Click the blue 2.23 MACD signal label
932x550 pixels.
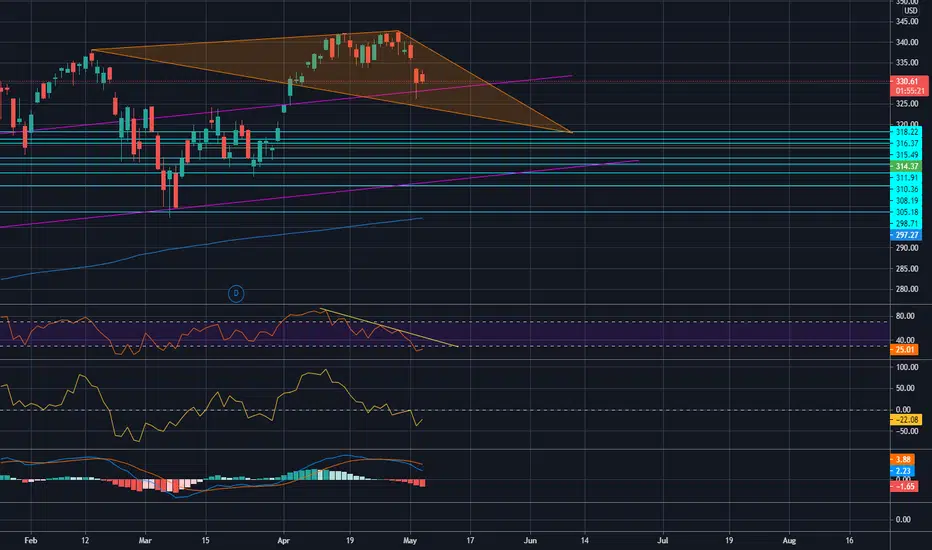[902, 471]
